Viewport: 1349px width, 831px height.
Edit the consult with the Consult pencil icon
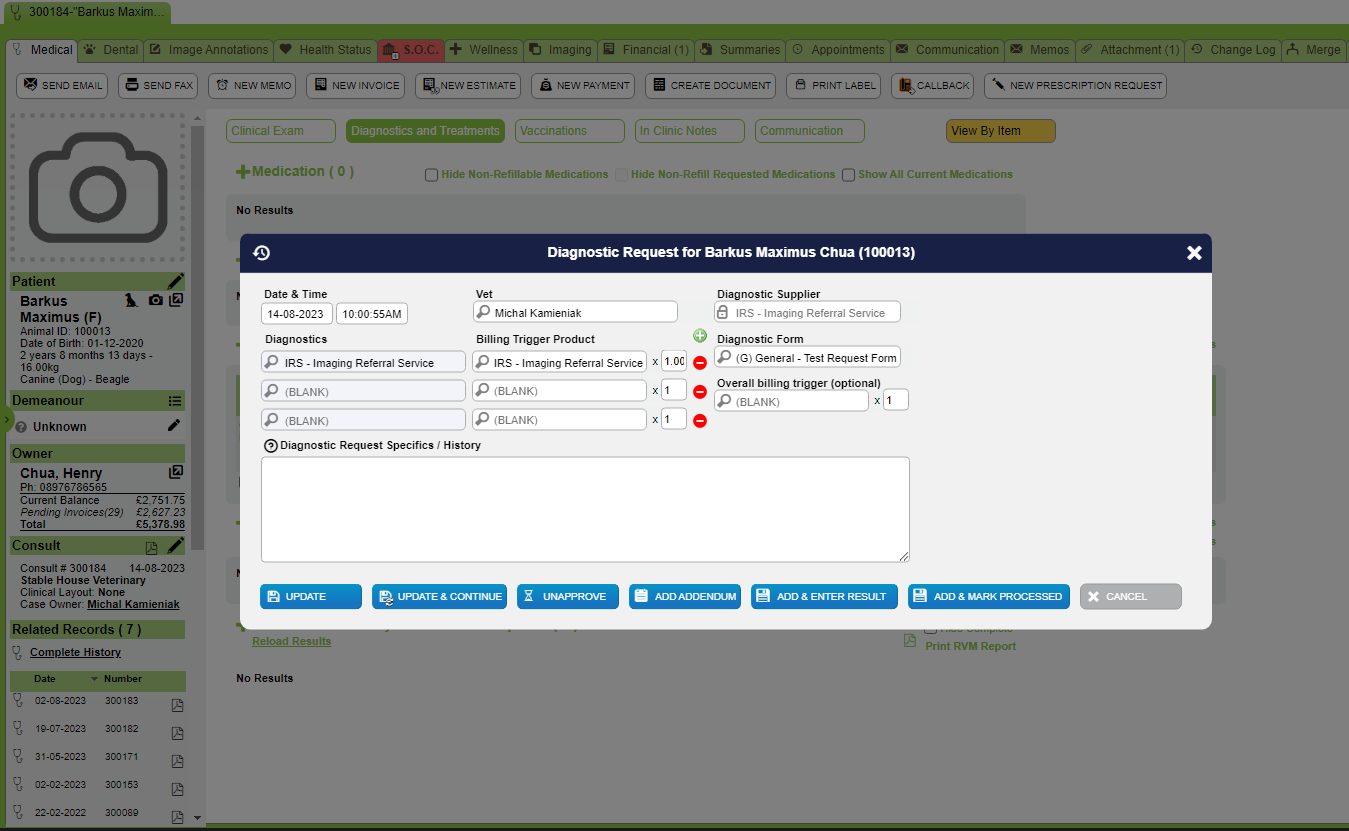pos(176,545)
